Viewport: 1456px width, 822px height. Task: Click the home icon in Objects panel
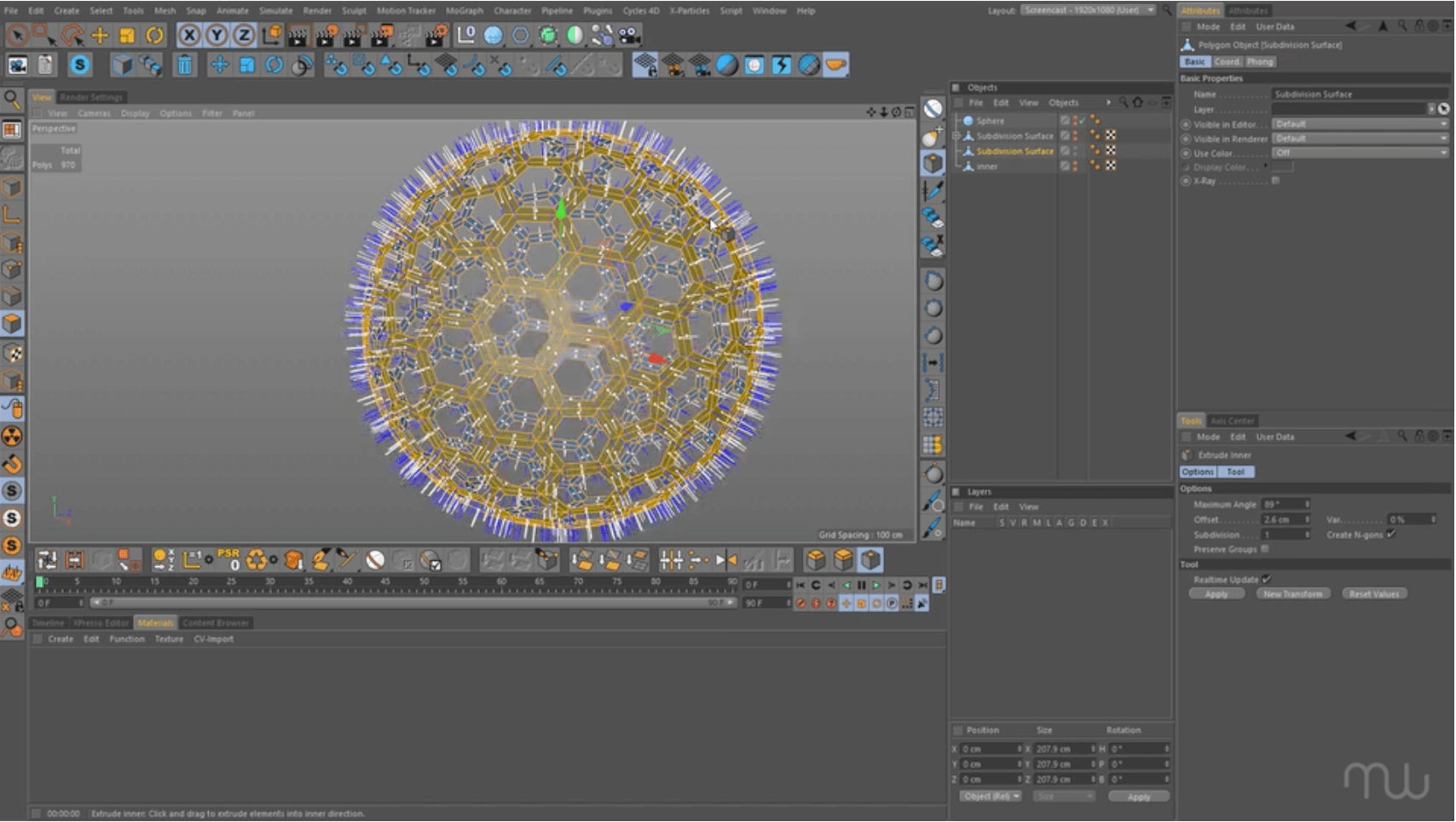[1137, 102]
